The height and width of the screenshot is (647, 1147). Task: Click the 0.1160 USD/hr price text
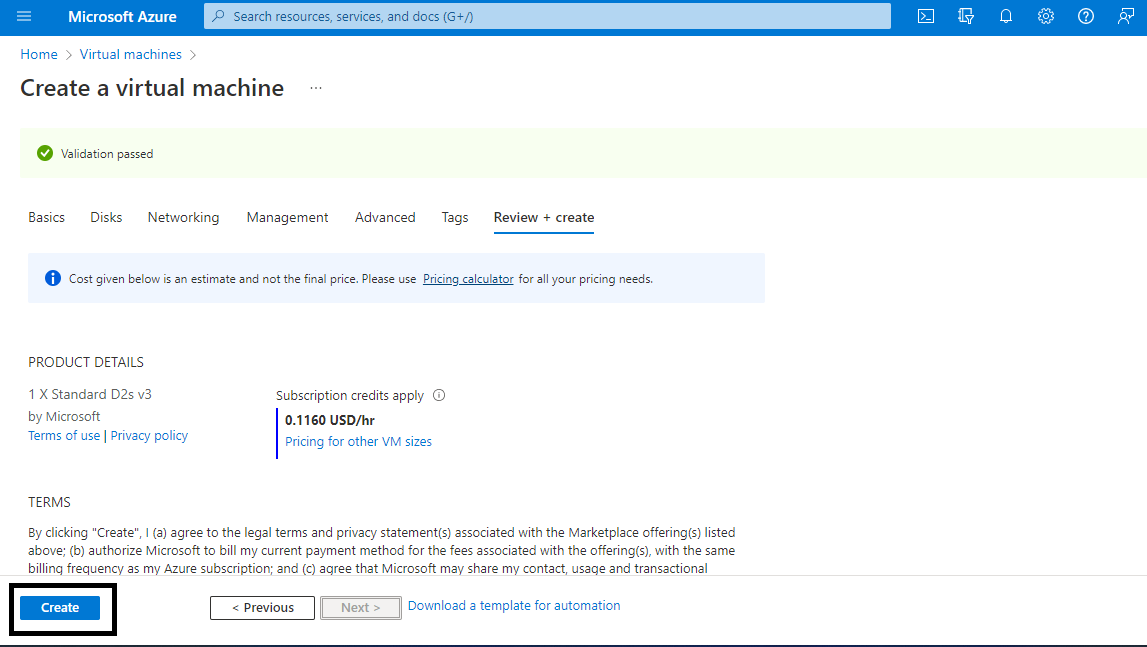[330, 420]
